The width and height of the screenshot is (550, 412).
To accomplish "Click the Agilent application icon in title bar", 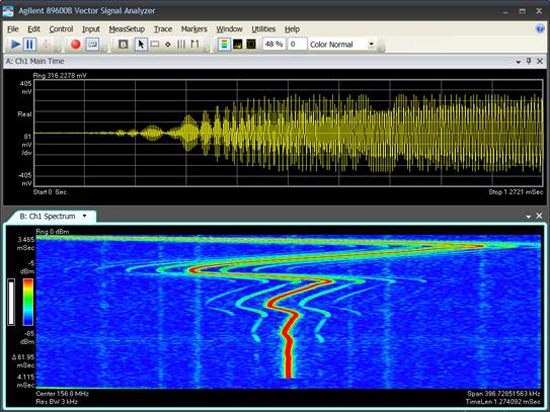I will tap(8, 11).
